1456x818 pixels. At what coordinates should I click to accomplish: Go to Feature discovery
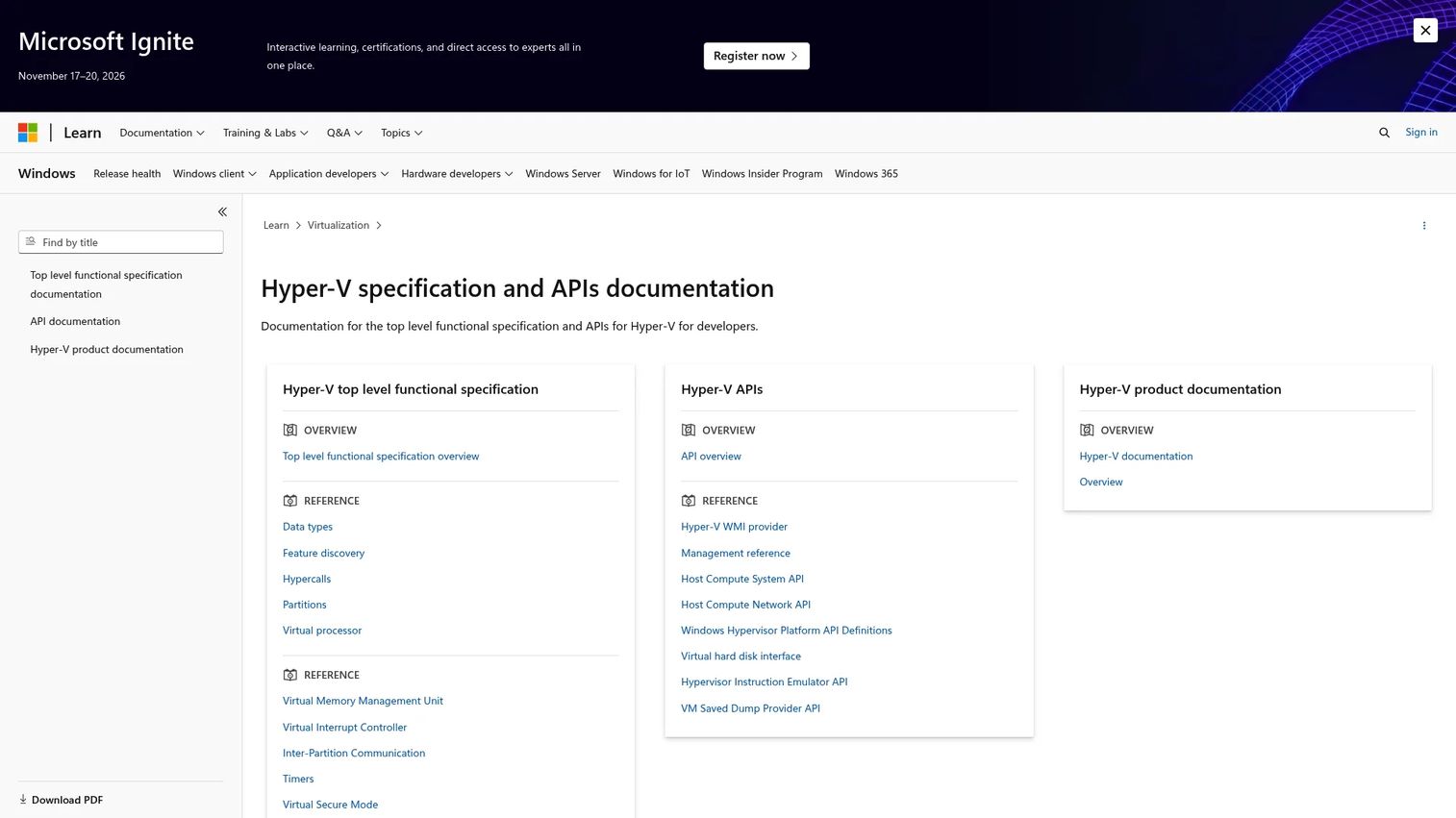click(324, 554)
